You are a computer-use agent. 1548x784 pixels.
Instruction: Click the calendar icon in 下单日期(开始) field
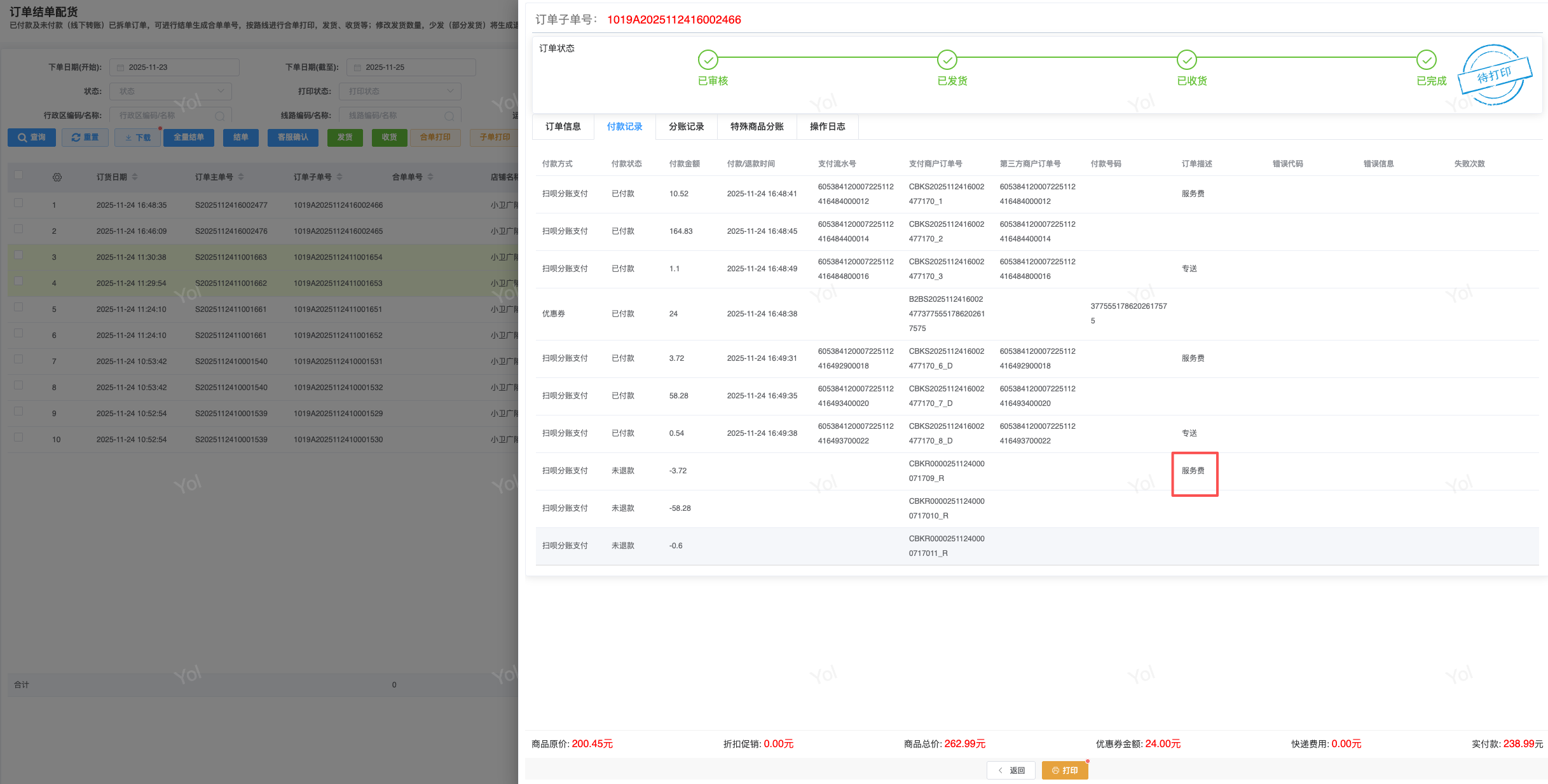tap(121, 67)
